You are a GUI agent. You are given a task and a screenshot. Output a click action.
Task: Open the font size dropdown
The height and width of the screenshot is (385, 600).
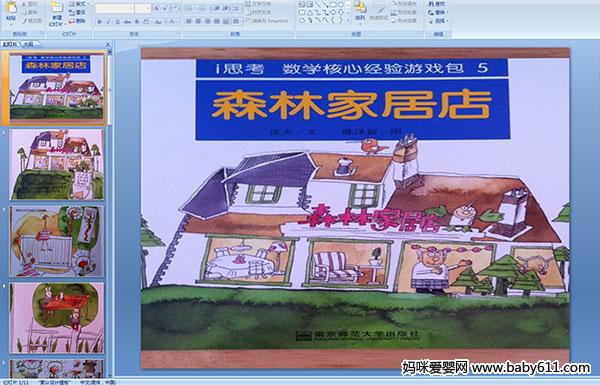click(x=143, y=8)
